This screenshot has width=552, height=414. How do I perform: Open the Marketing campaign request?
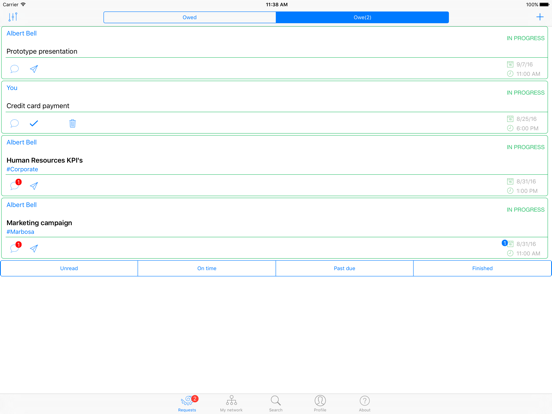39,223
